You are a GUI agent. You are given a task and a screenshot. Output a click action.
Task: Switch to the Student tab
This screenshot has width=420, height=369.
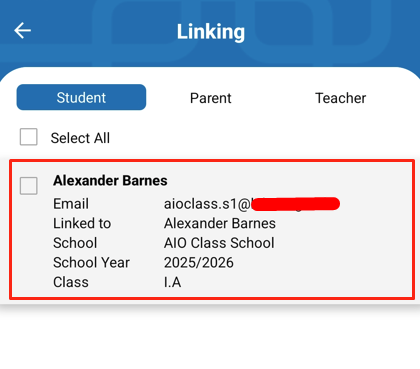[81, 97]
